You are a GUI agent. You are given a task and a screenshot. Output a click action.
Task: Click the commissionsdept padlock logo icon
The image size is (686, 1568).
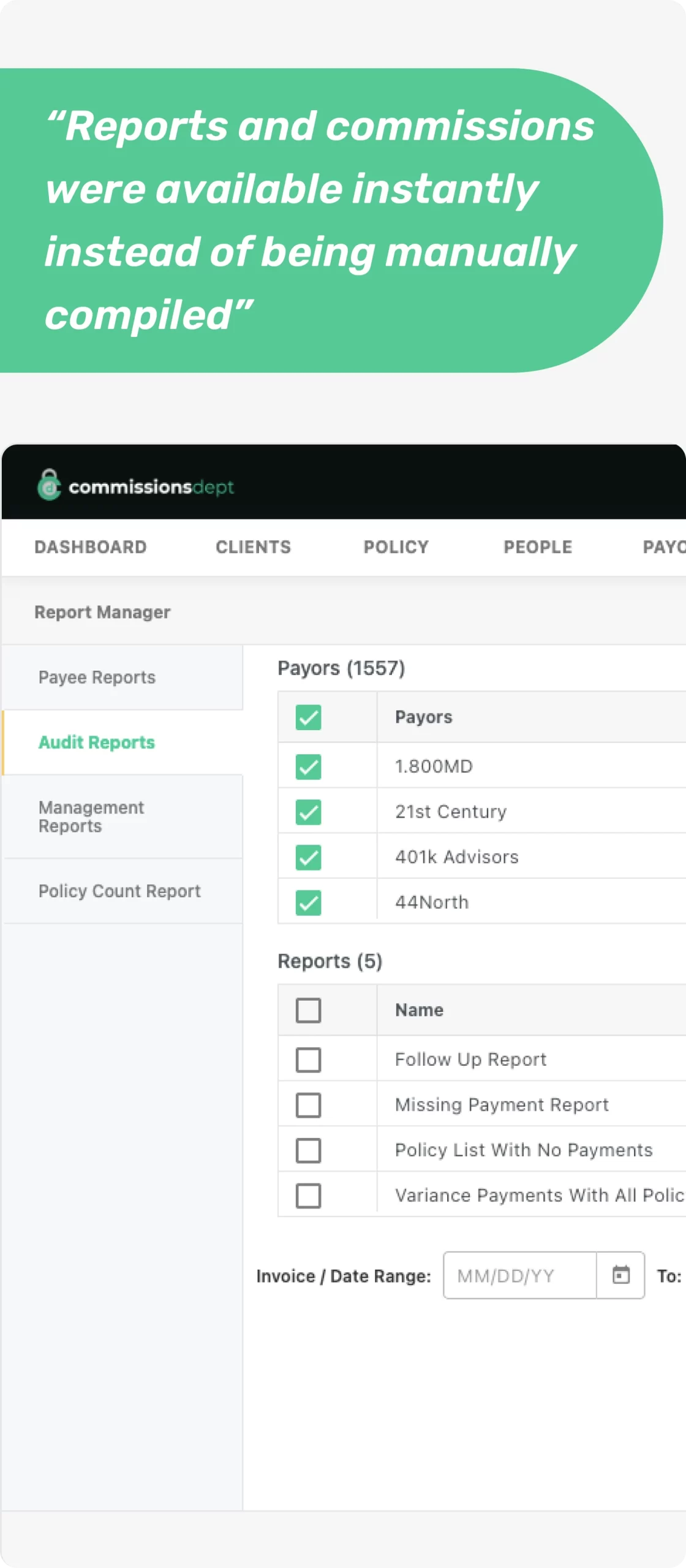click(x=49, y=485)
